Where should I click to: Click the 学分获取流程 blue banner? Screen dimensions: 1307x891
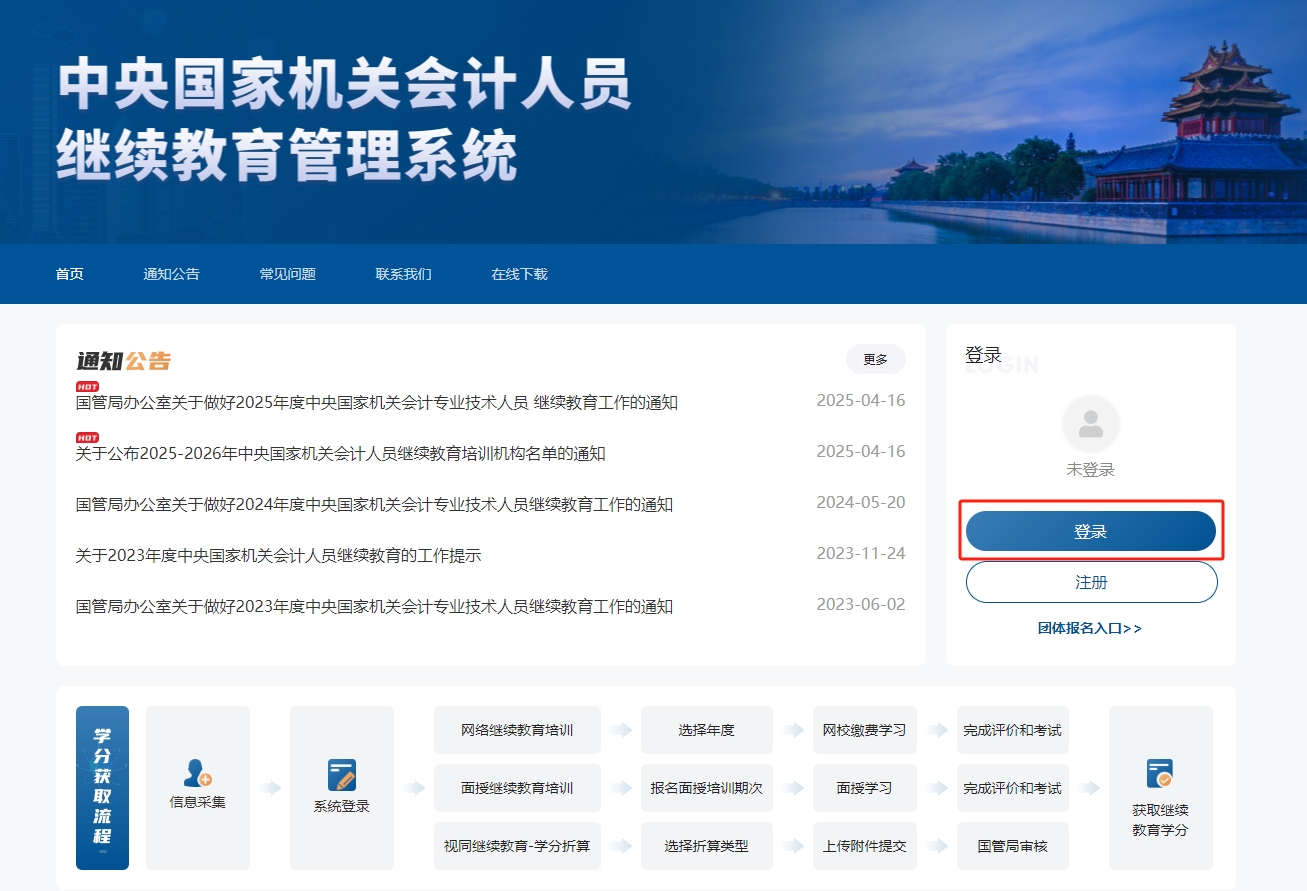[102, 788]
